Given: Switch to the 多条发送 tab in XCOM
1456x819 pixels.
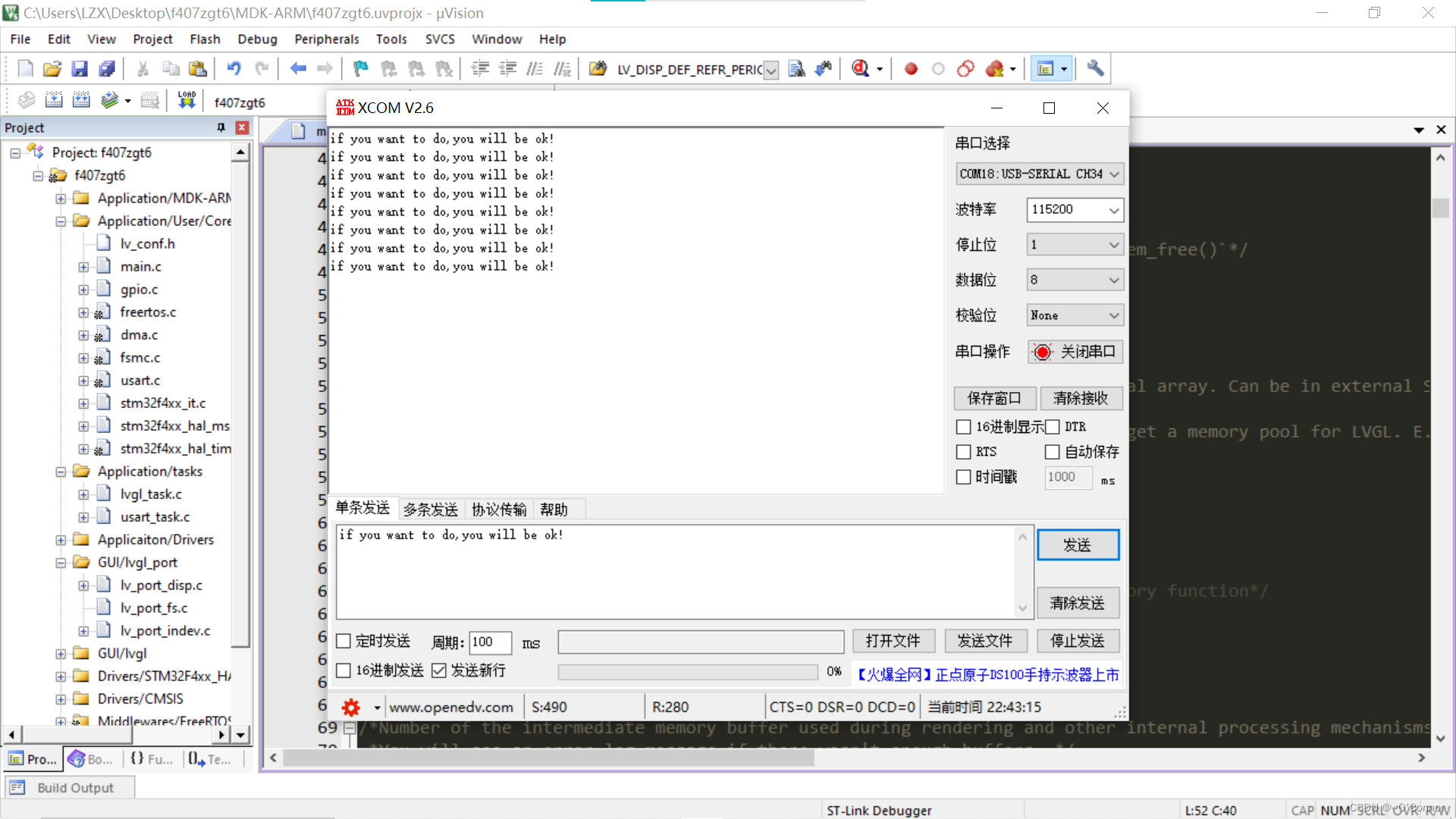Looking at the screenshot, I should (430, 509).
